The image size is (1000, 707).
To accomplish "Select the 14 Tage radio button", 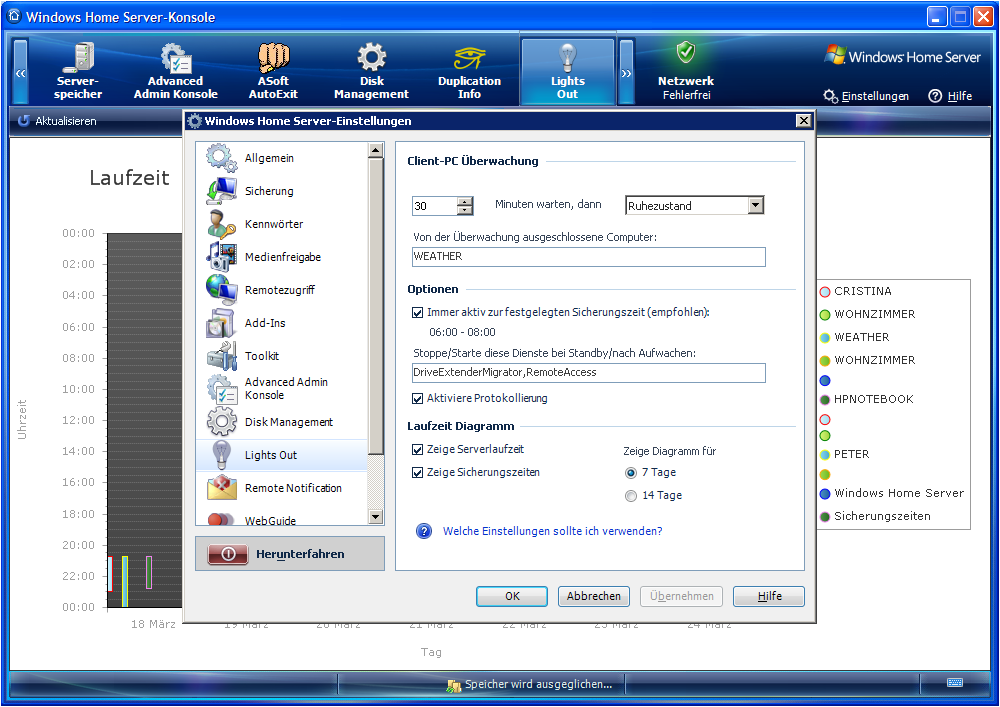I will pos(631,495).
